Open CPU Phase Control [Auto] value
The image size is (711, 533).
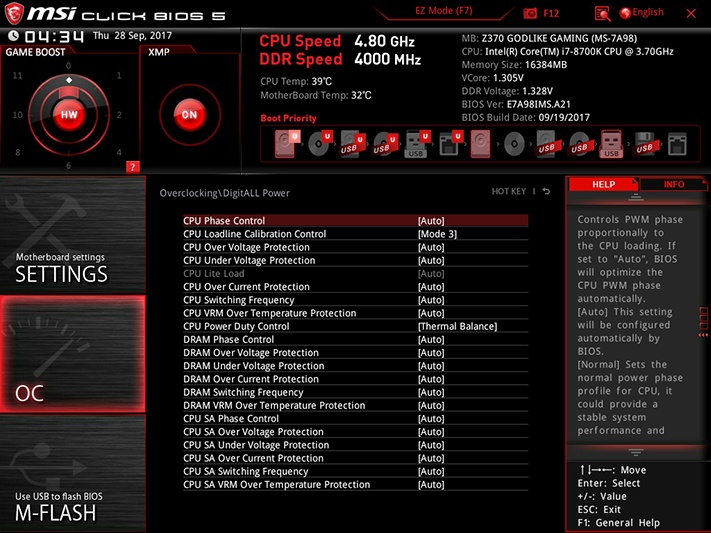pos(431,221)
